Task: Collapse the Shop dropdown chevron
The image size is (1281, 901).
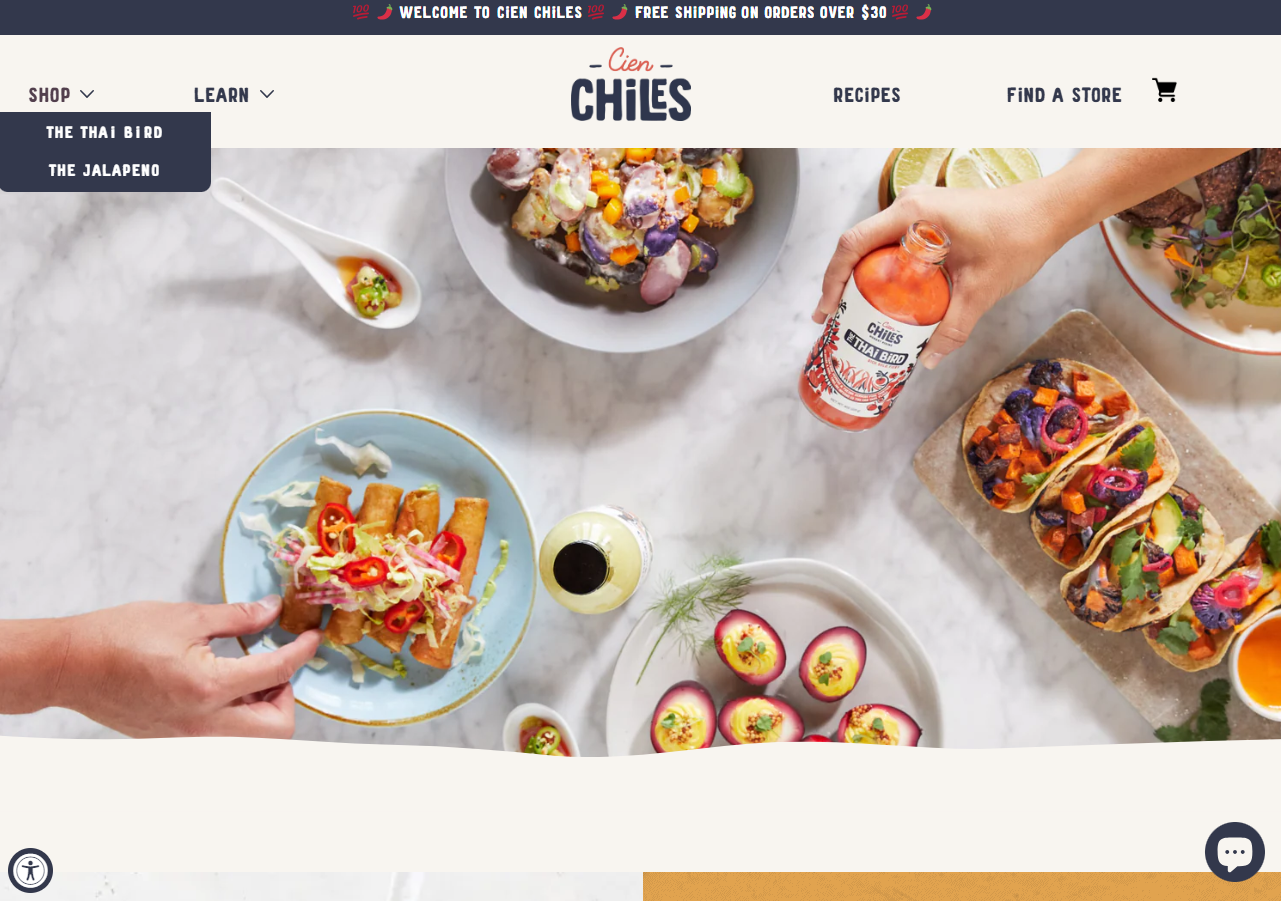Action: (87, 94)
